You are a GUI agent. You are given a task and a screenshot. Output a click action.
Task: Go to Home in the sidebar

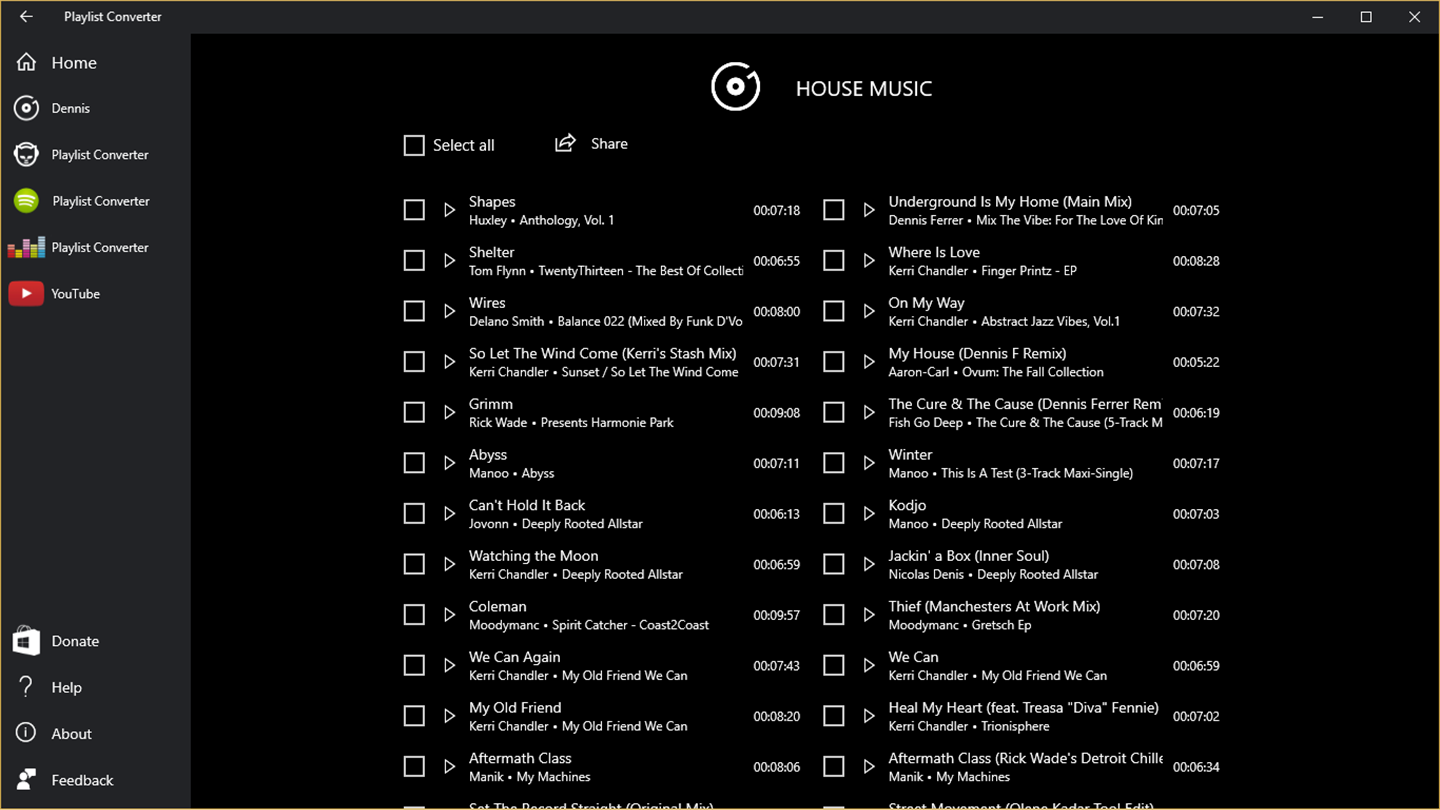point(73,63)
